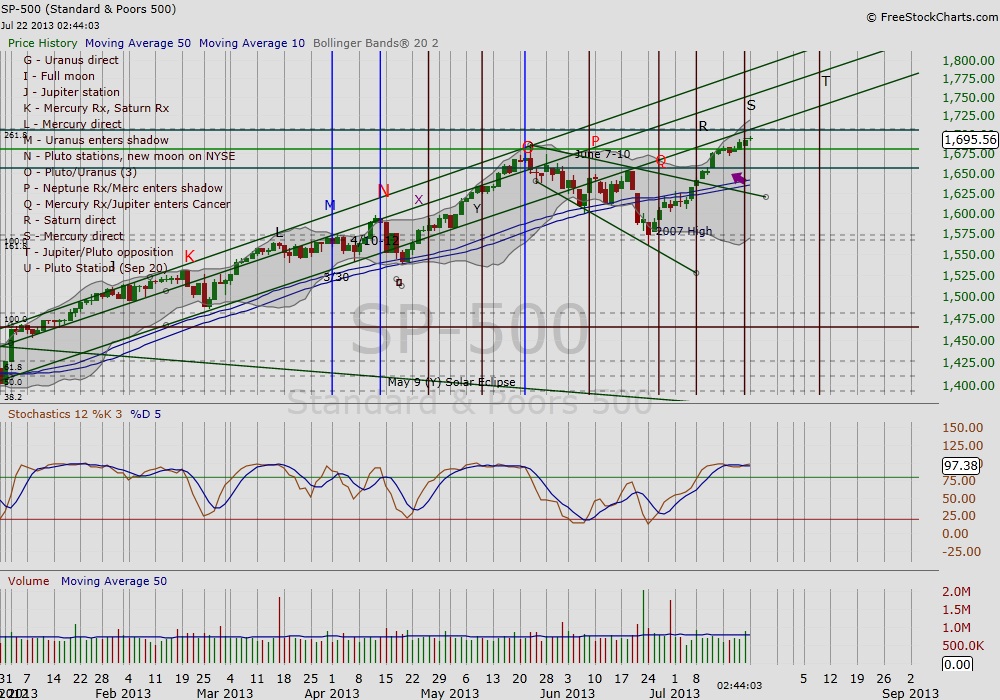This screenshot has width=1000, height=700.
Task: Click the Feb 2013 month label
Action: pos(122,693)
